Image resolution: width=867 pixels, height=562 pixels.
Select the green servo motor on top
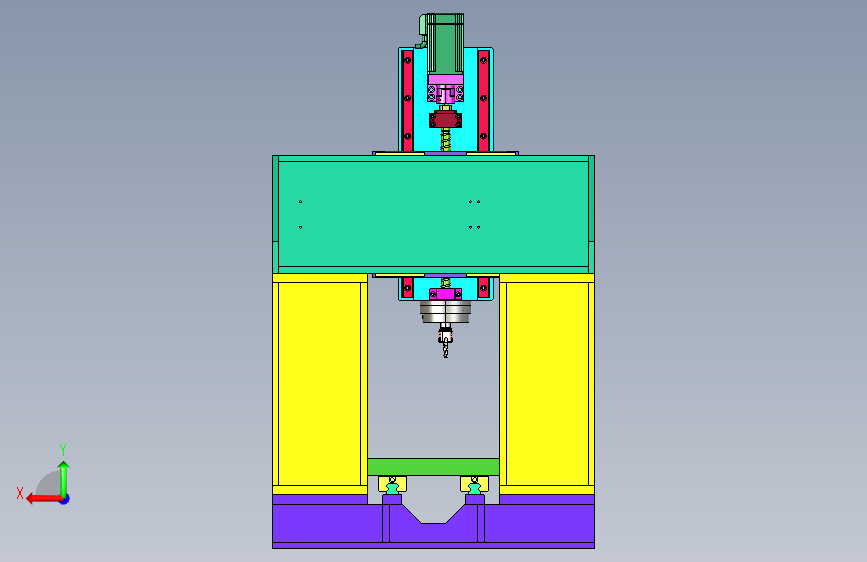(445, 44)
